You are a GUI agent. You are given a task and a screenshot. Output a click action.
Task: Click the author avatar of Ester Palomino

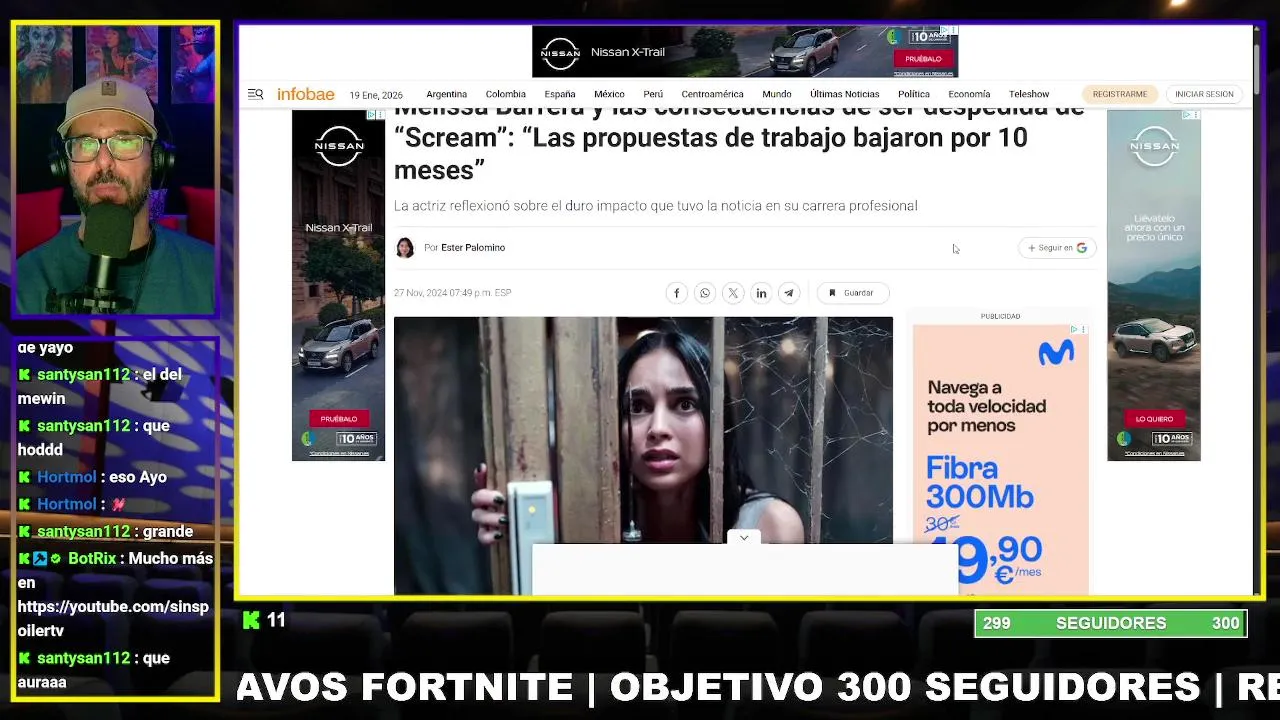point(405,248)
